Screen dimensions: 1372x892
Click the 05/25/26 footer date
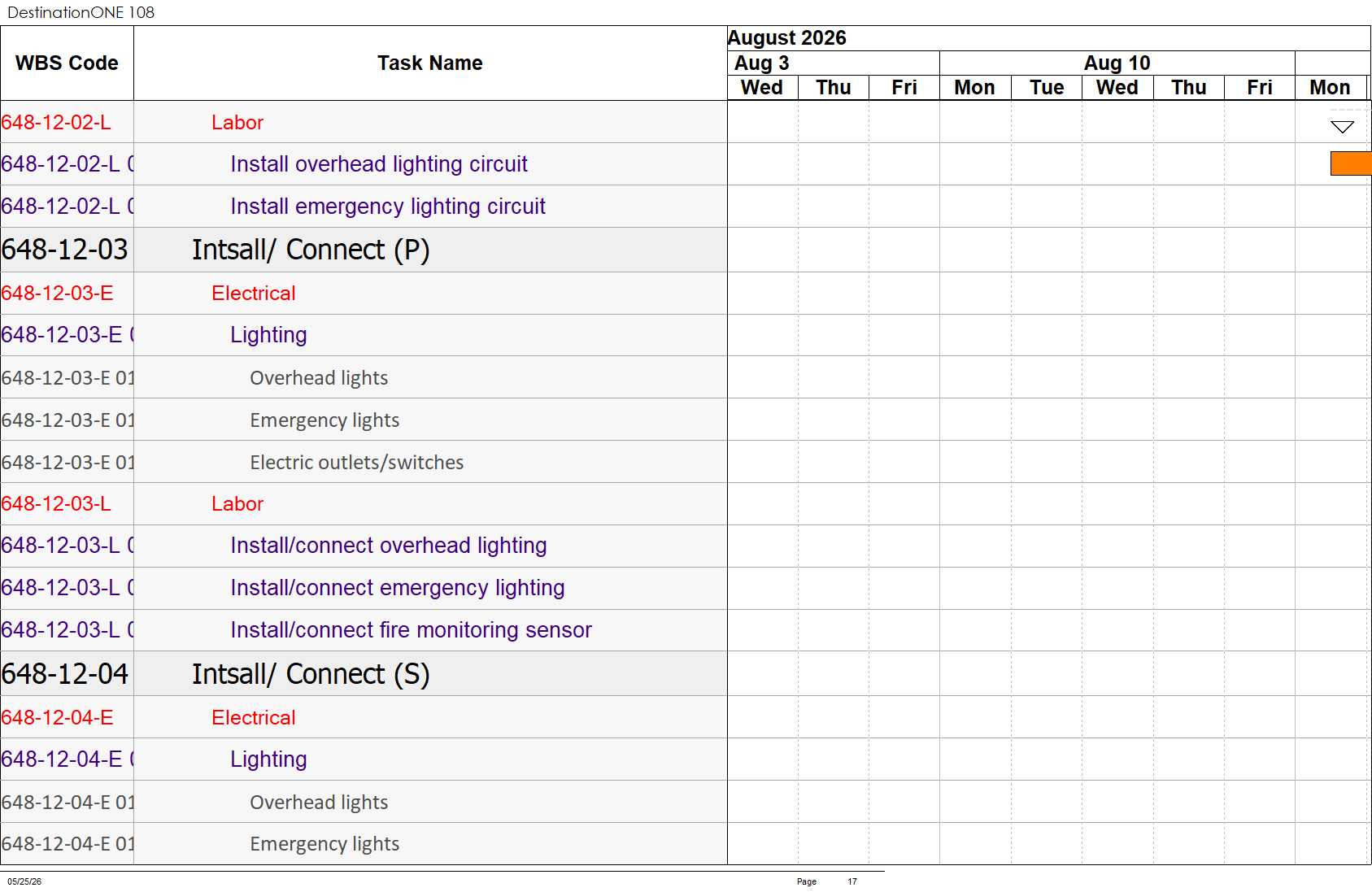point(24,881)
